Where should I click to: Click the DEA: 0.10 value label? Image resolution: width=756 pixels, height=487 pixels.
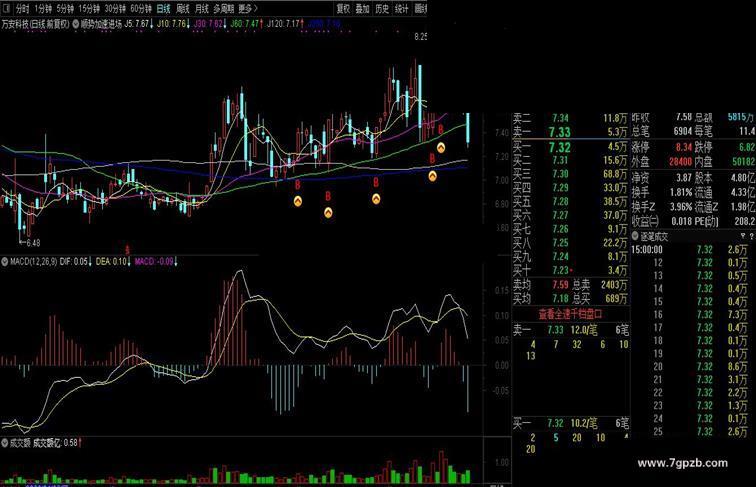113,261
